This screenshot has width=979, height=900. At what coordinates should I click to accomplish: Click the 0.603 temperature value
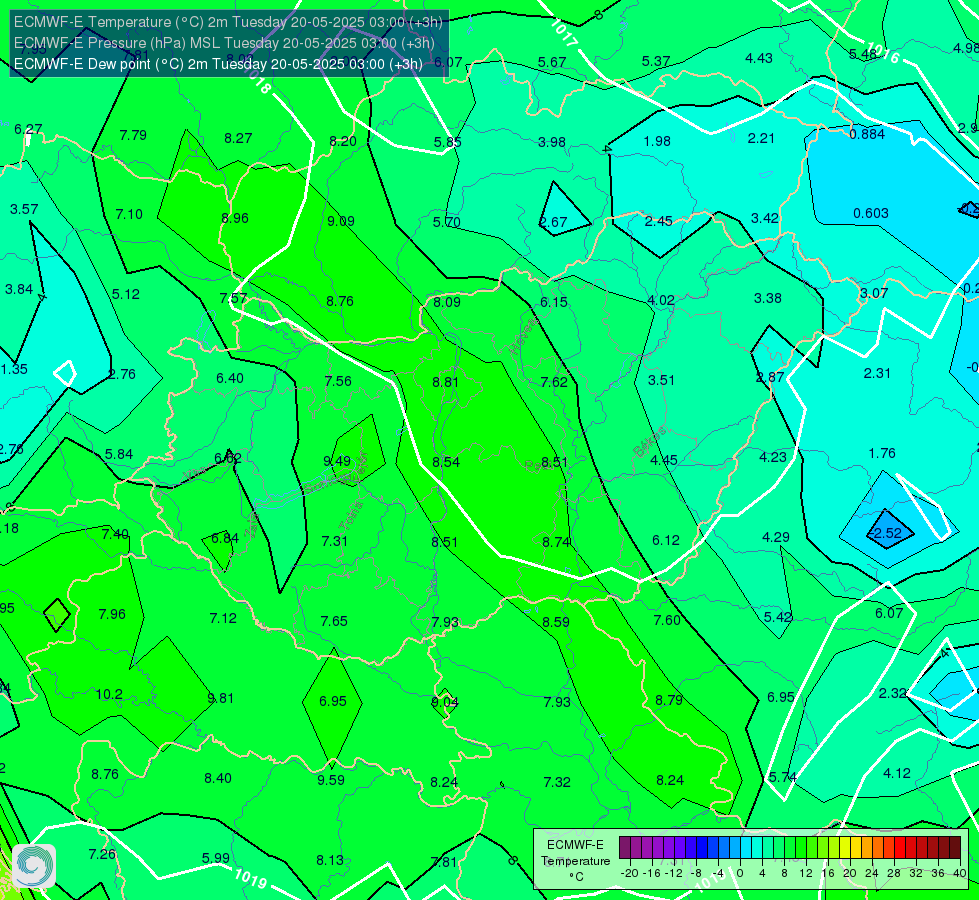(871, 213)
